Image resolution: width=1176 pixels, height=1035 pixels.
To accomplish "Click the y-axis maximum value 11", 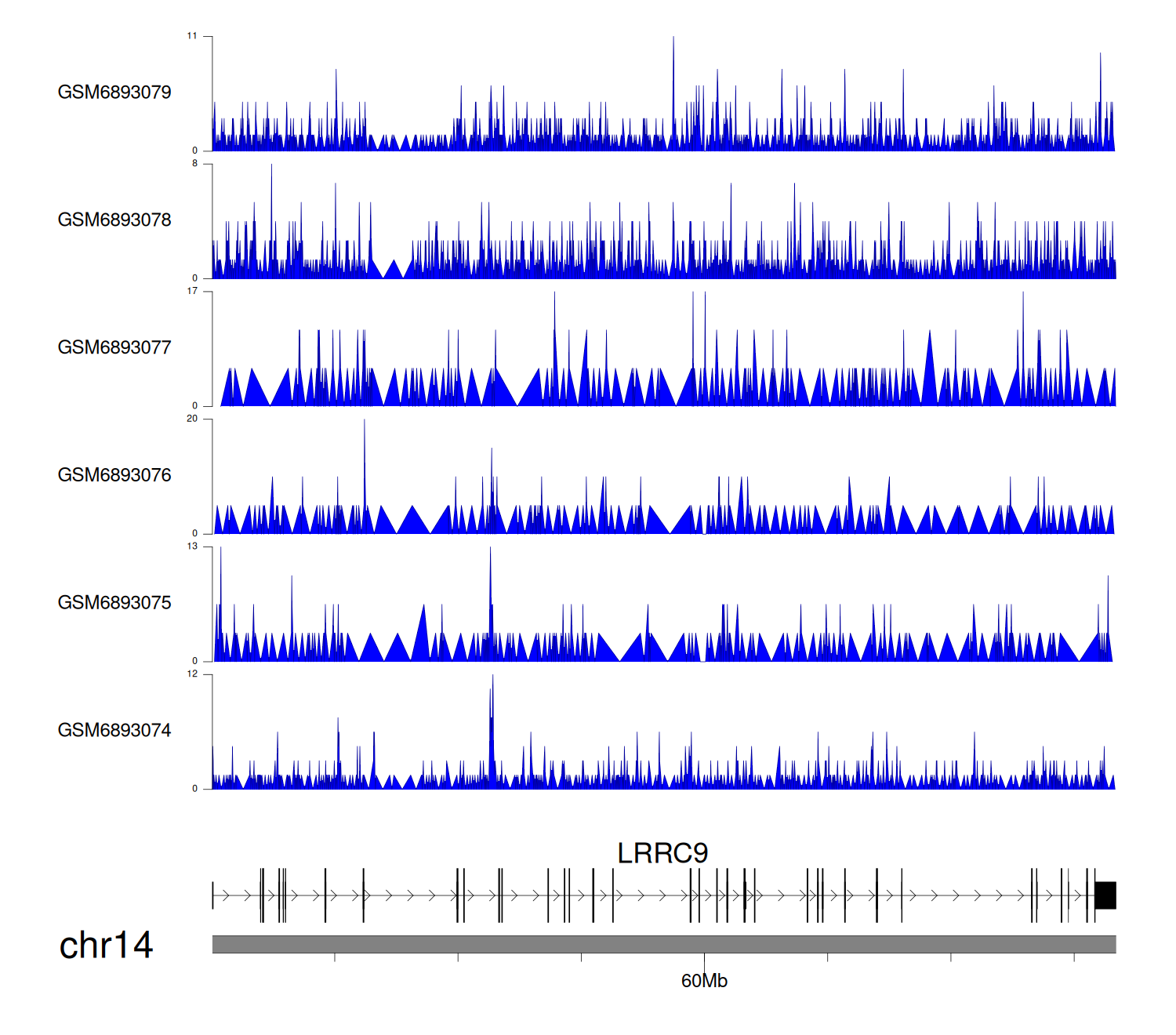I will tap(192, 36).
